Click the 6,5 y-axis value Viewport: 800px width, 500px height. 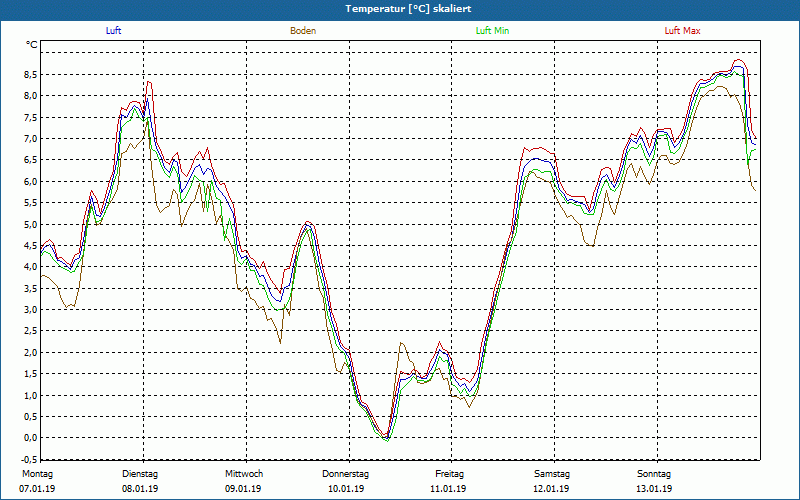click(x=30, y=160)
